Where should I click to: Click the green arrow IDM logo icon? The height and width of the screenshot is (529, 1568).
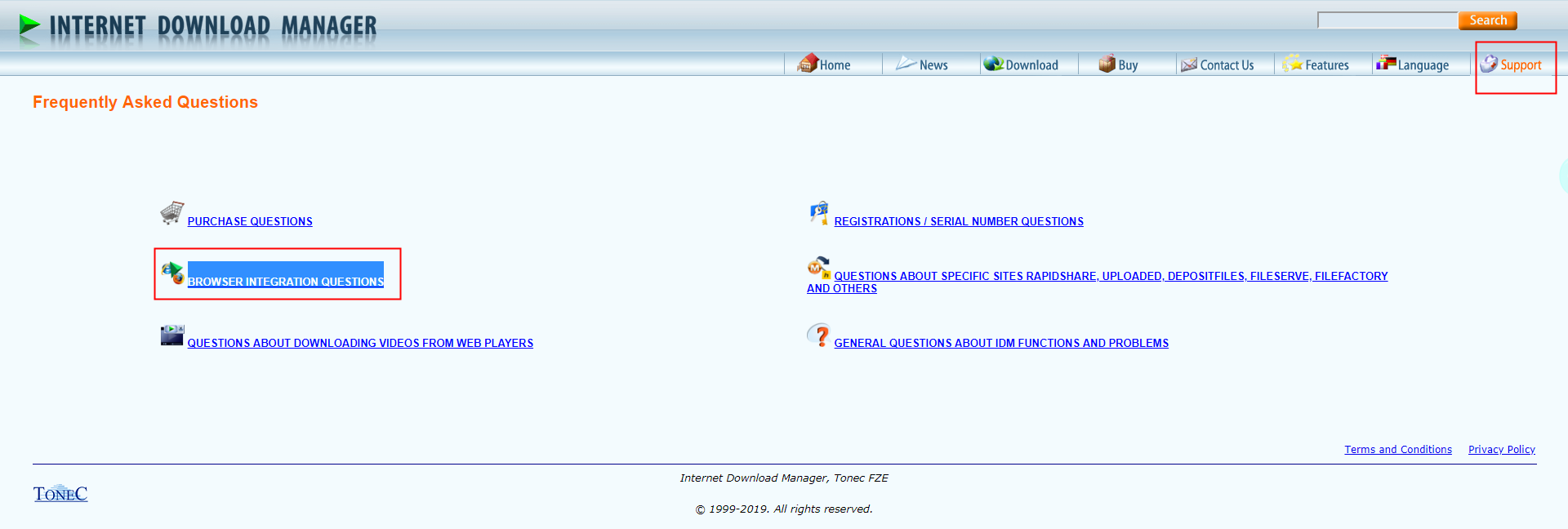[x=29, y=26]
